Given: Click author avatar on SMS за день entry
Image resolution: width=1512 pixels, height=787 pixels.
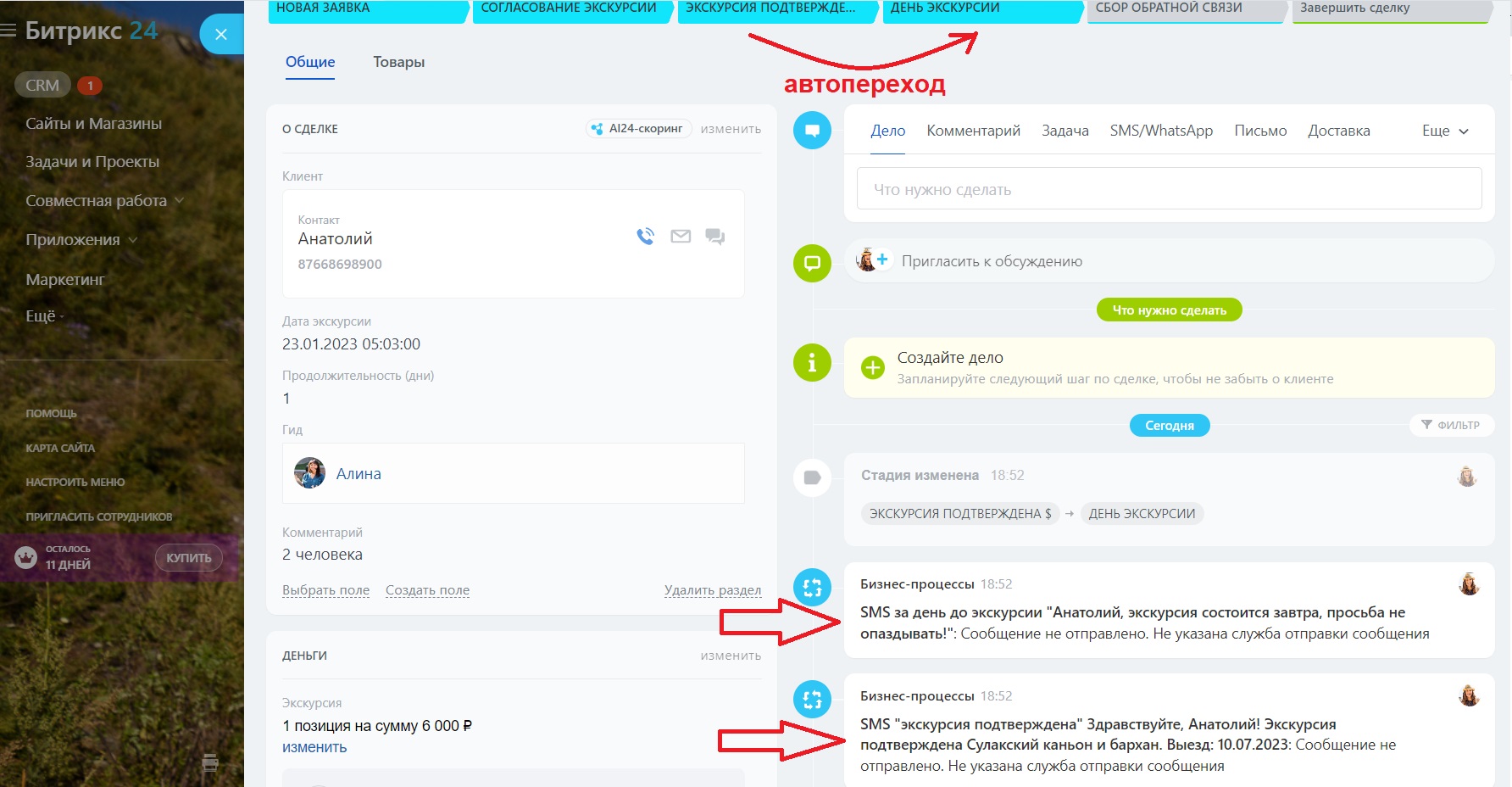Looking at the screenshot, I should 1469,584.
